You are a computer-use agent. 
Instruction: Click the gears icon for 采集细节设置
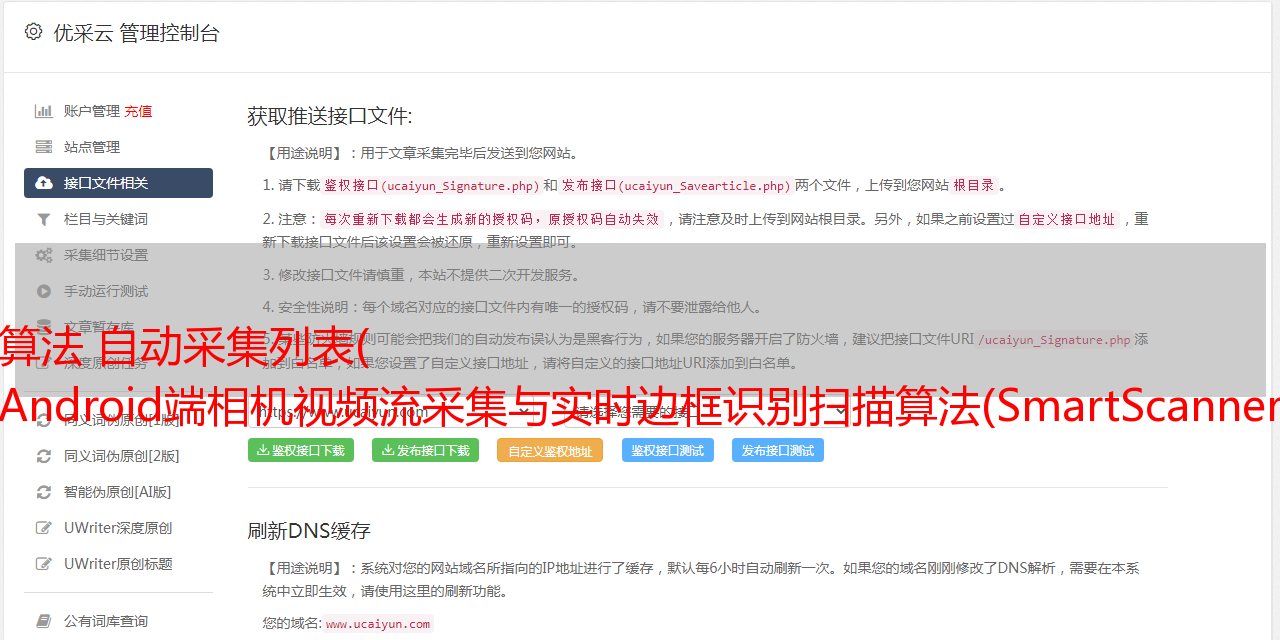(x=44, y=255)
